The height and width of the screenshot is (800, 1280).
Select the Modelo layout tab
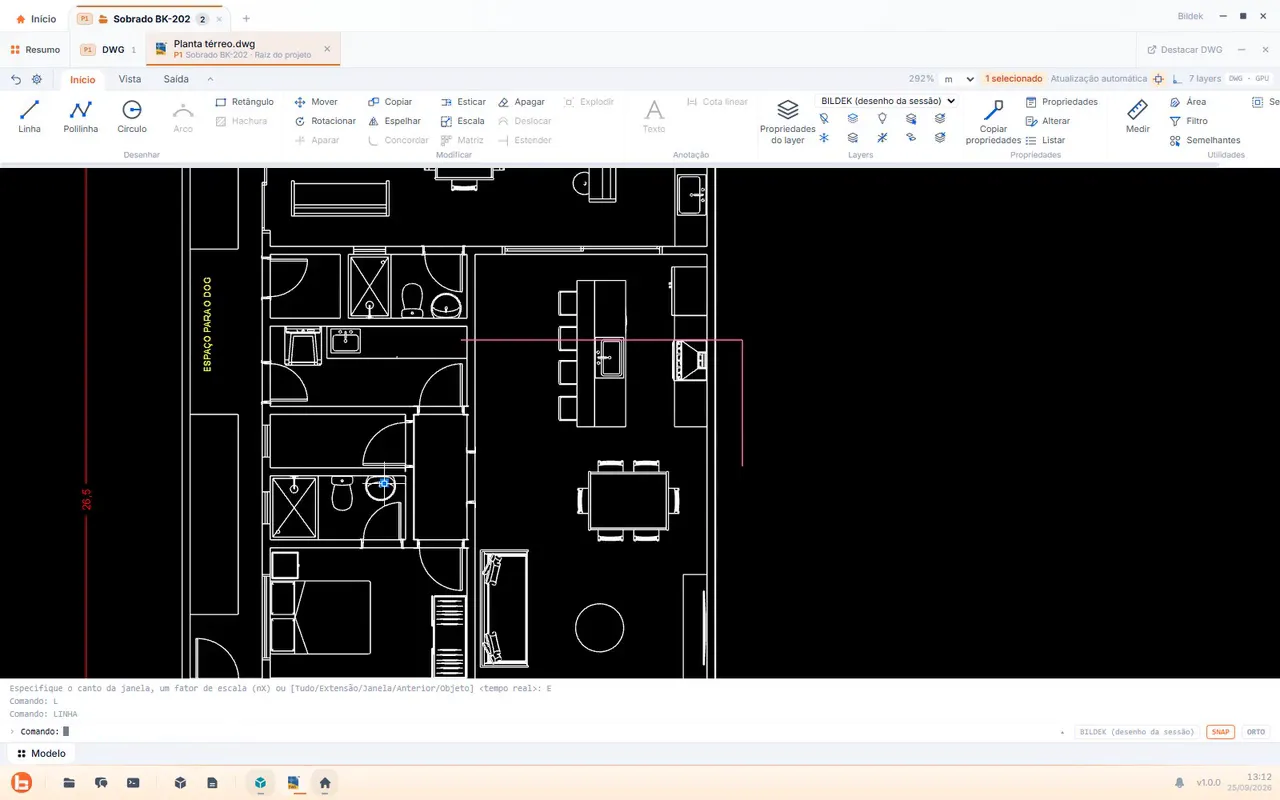(x=41, y=753)
